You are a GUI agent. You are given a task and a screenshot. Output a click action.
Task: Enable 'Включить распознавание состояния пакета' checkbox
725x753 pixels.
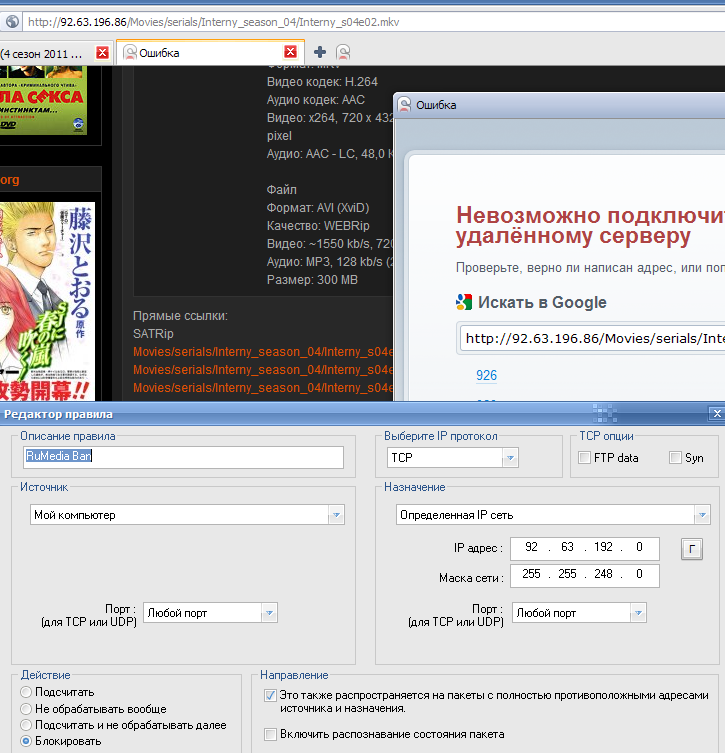tap(270, 734)
